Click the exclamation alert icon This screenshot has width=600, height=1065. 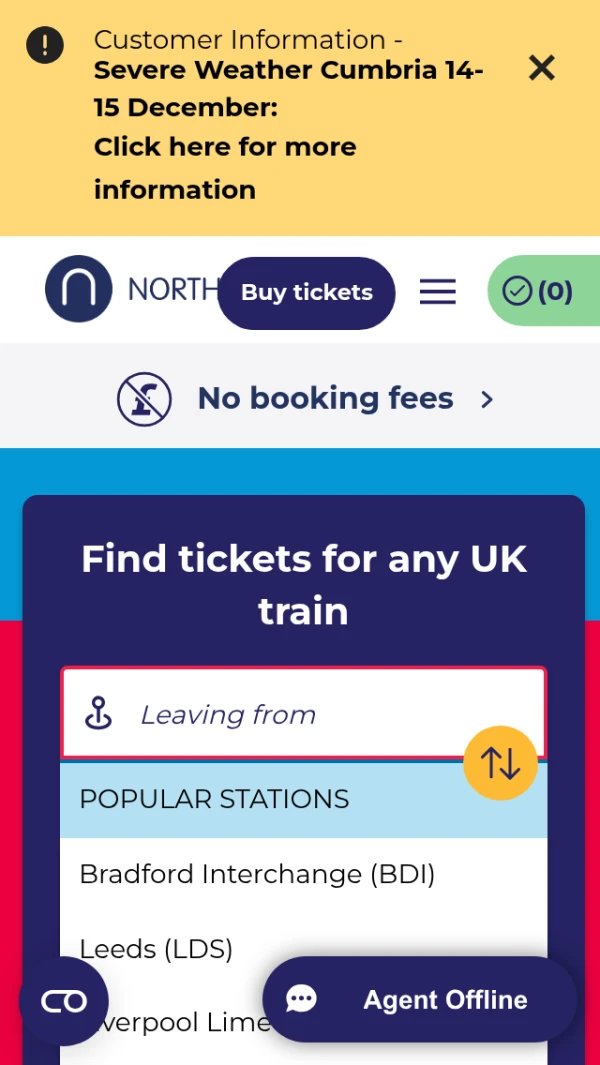click(x=45, y=45)
